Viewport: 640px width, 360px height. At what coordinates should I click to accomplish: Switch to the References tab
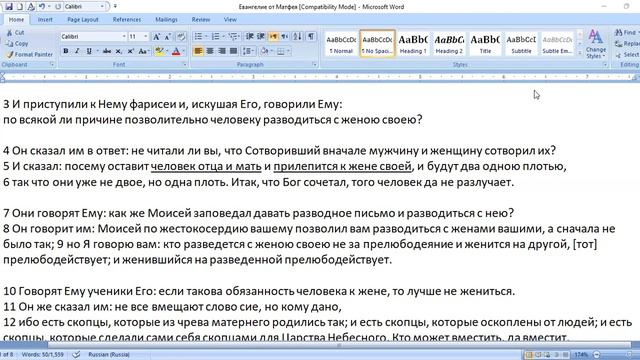(127, 20)
